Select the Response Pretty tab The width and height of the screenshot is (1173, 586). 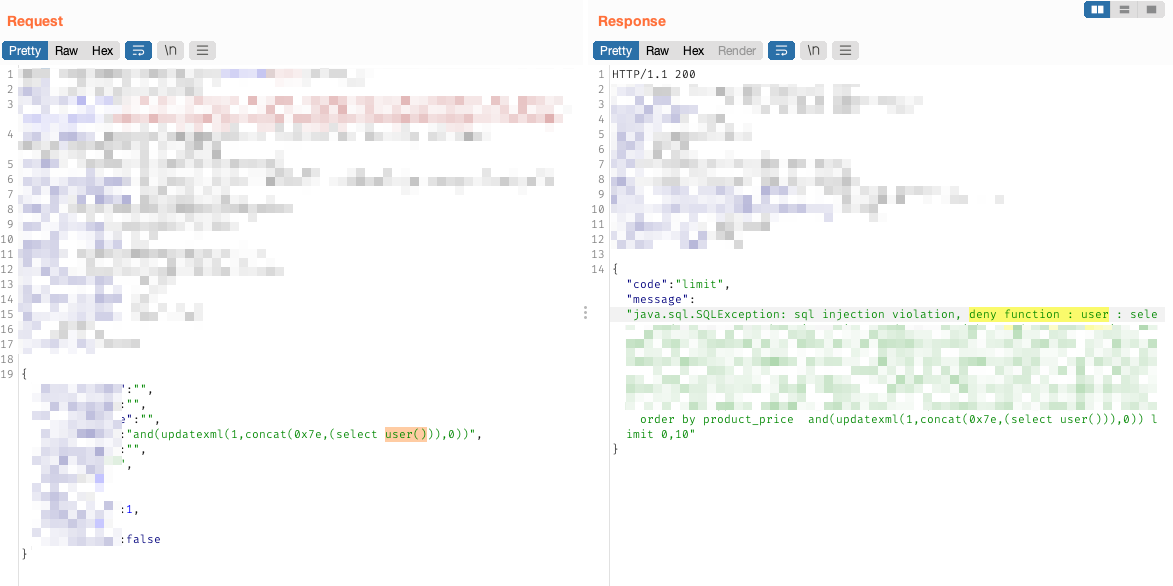616,51
